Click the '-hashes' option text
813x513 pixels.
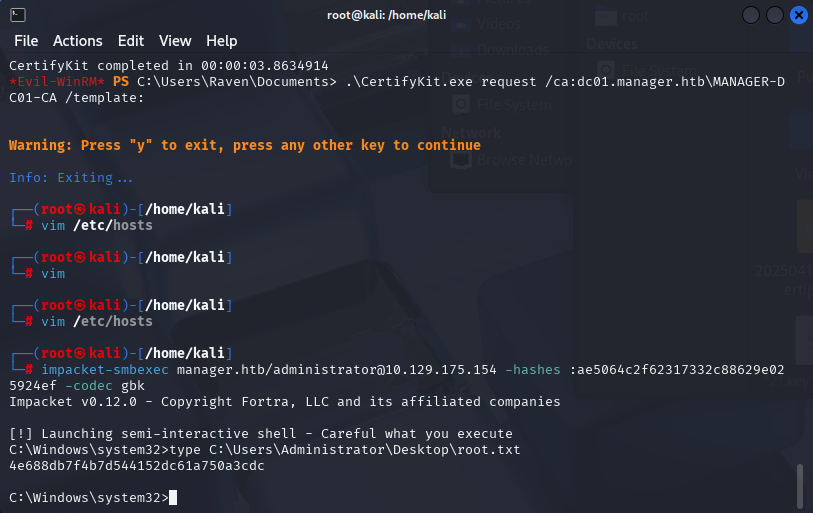click(532, 370)
